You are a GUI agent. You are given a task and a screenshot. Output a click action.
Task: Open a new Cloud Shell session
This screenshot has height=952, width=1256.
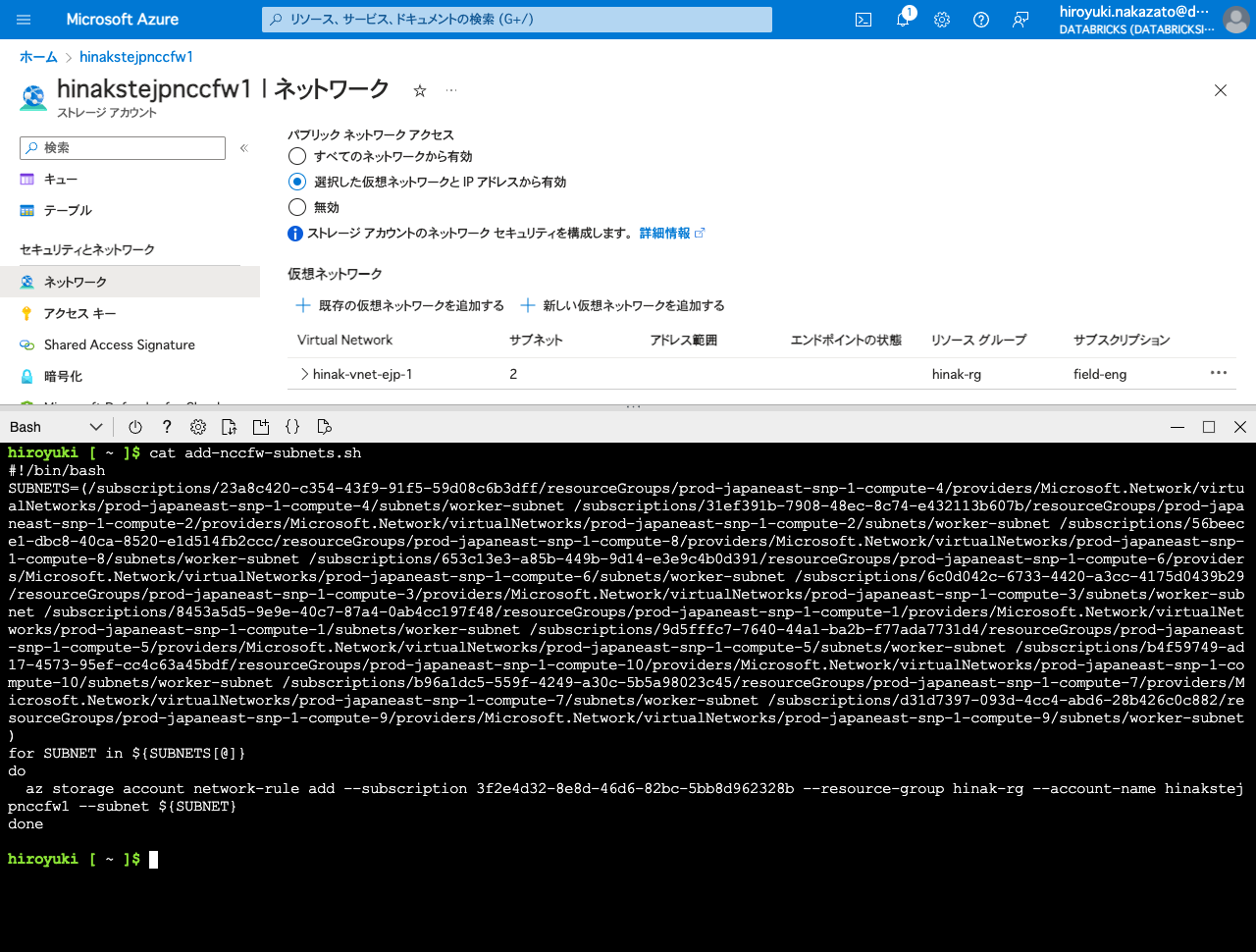261,427
